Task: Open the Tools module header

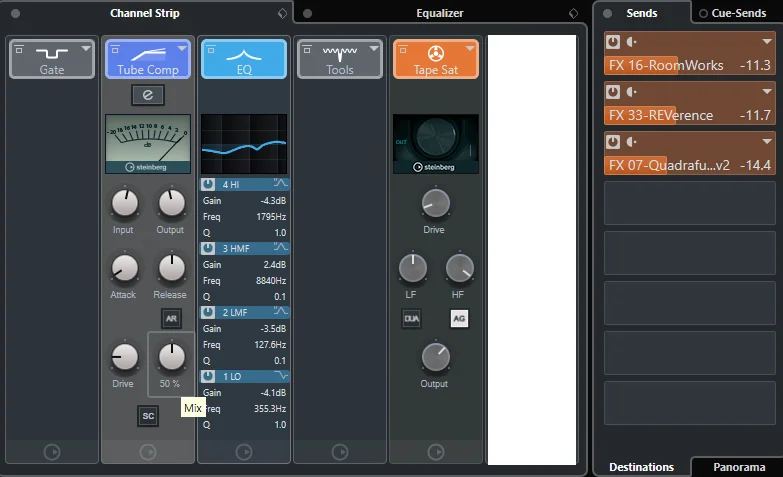Action: pos(340,59)
